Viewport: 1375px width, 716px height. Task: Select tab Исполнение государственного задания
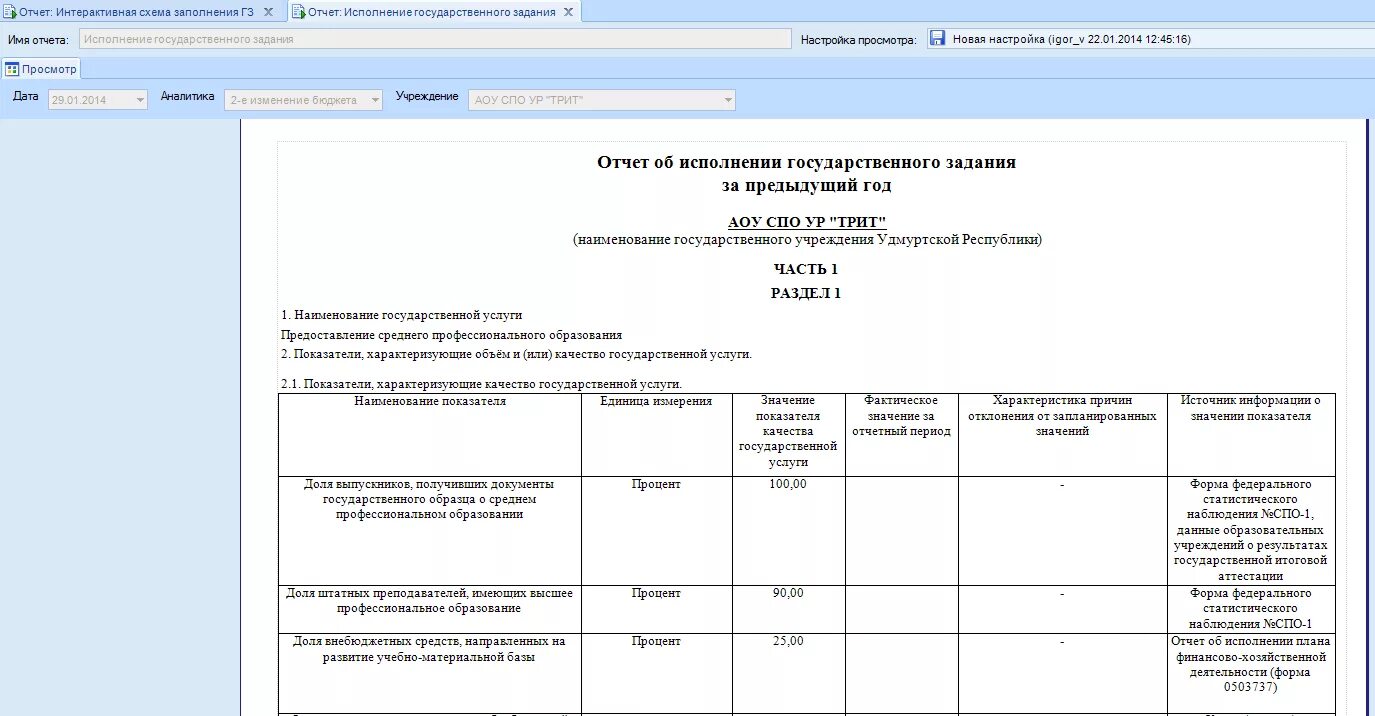tap(432, 12)
